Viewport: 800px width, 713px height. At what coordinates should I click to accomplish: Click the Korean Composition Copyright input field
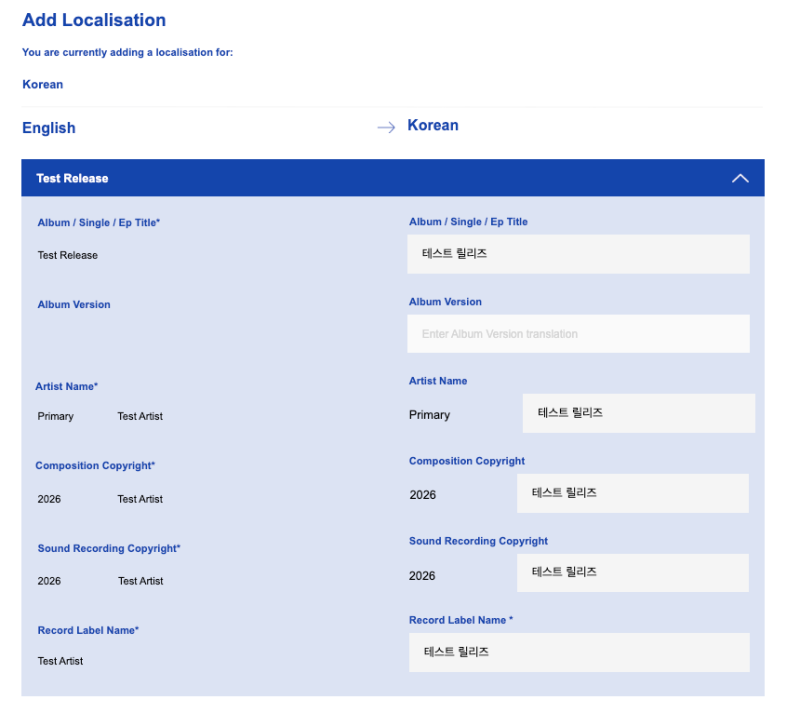633,494
